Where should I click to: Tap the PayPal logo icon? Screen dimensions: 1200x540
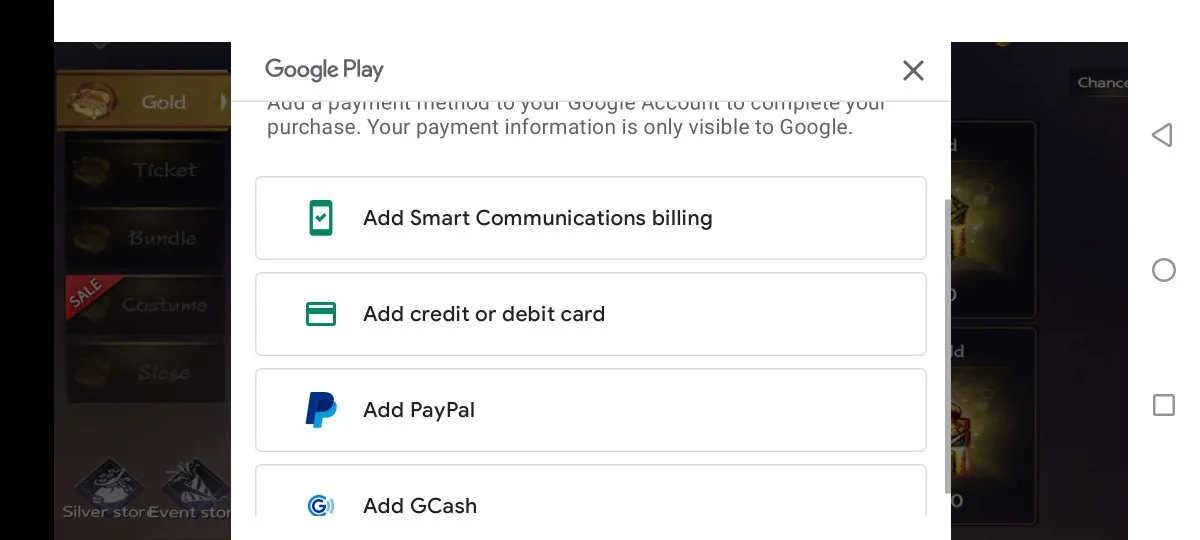321,410
